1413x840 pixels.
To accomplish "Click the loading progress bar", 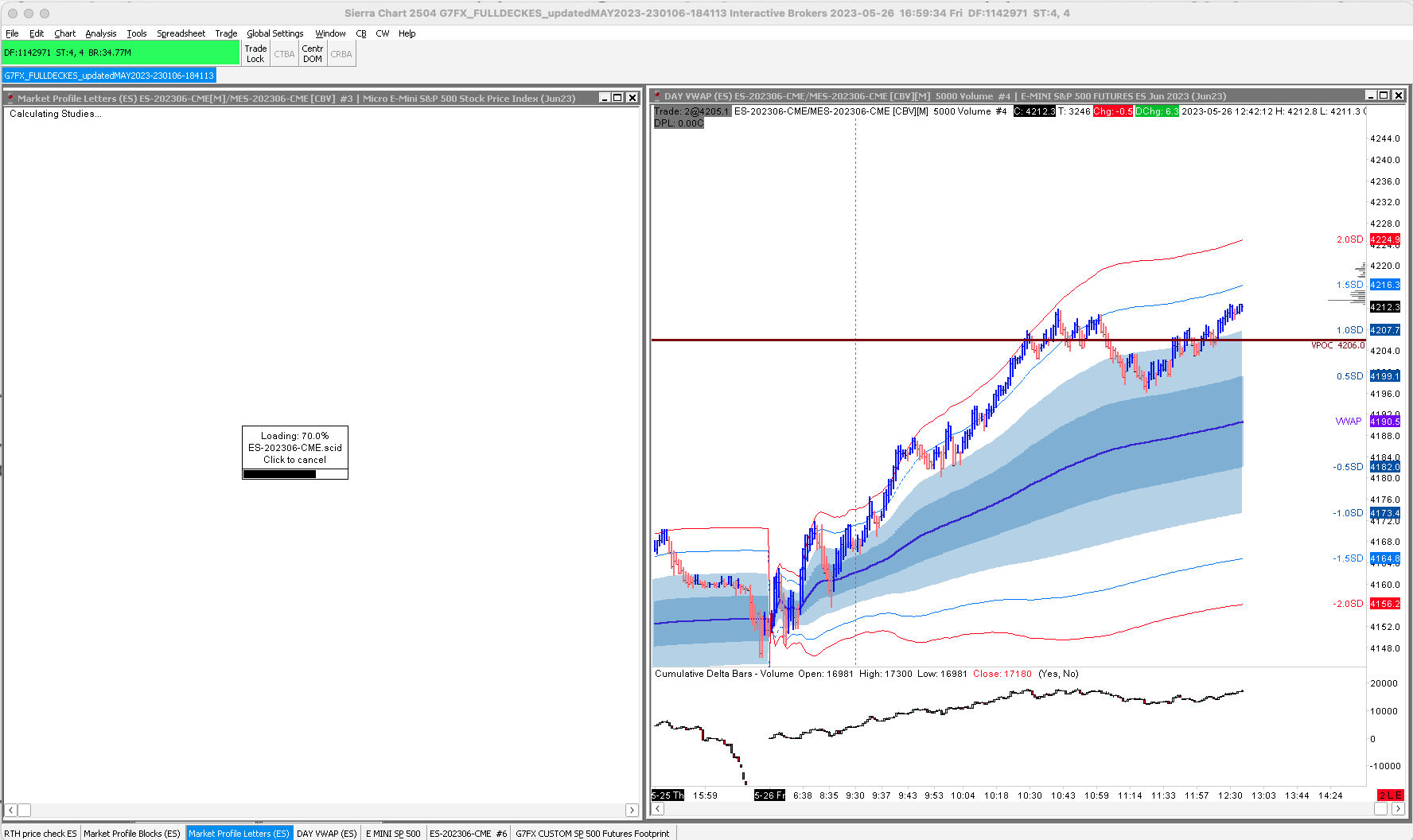I will (x=295, y=474).
